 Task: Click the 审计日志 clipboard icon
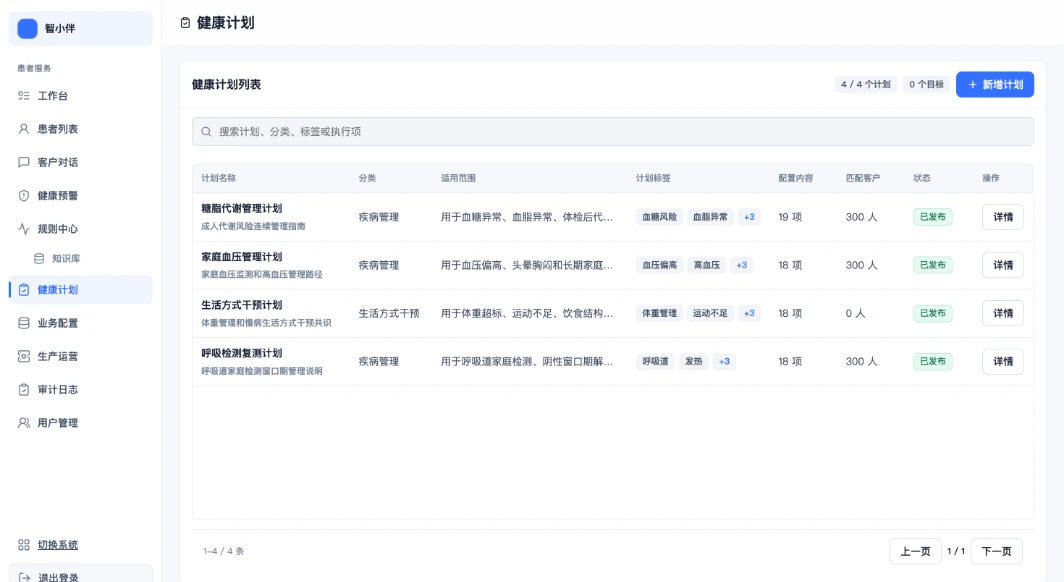[x=24, y=389]
